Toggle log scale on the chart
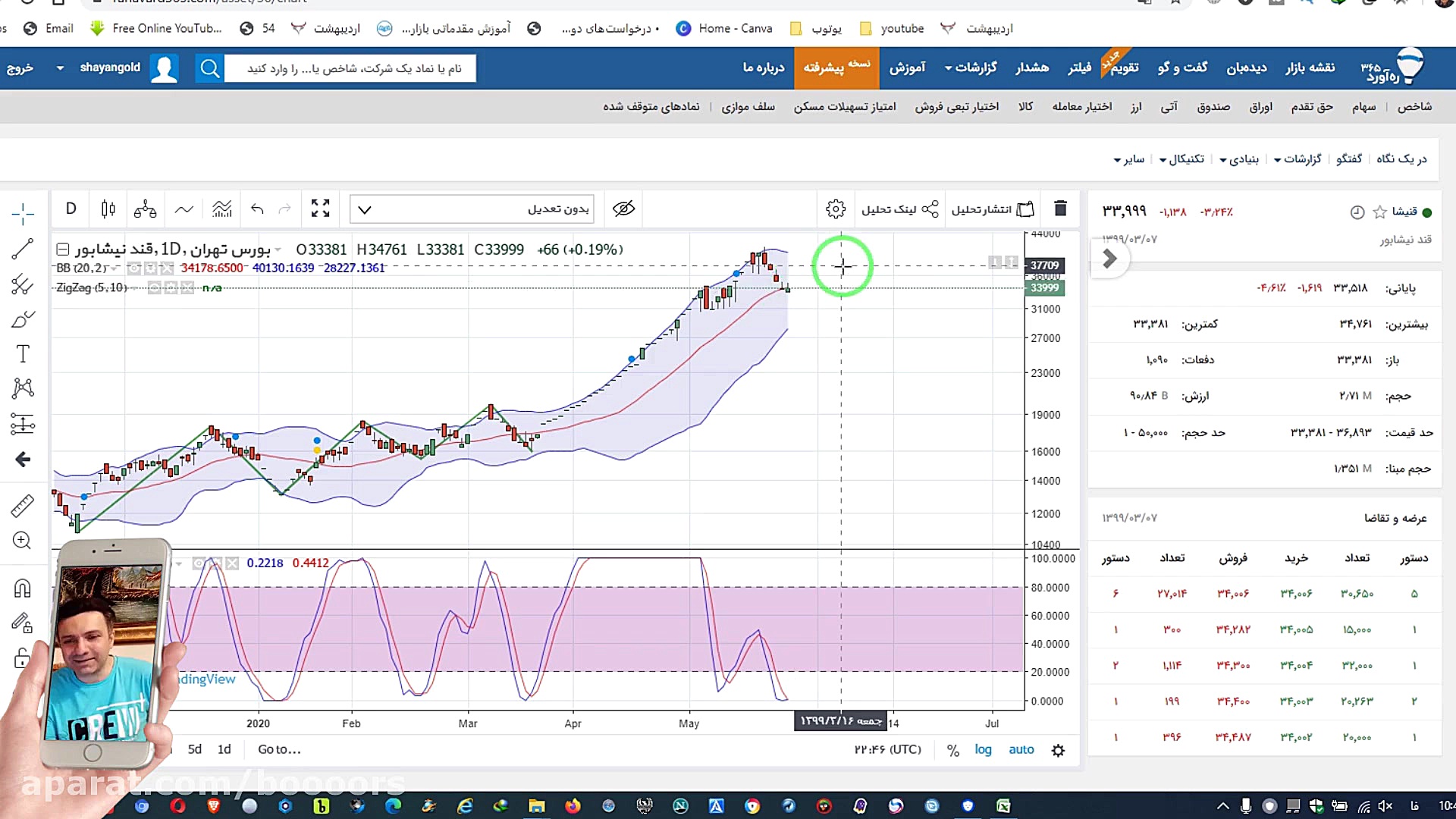The image size is (1456, 819). [983, 750]
